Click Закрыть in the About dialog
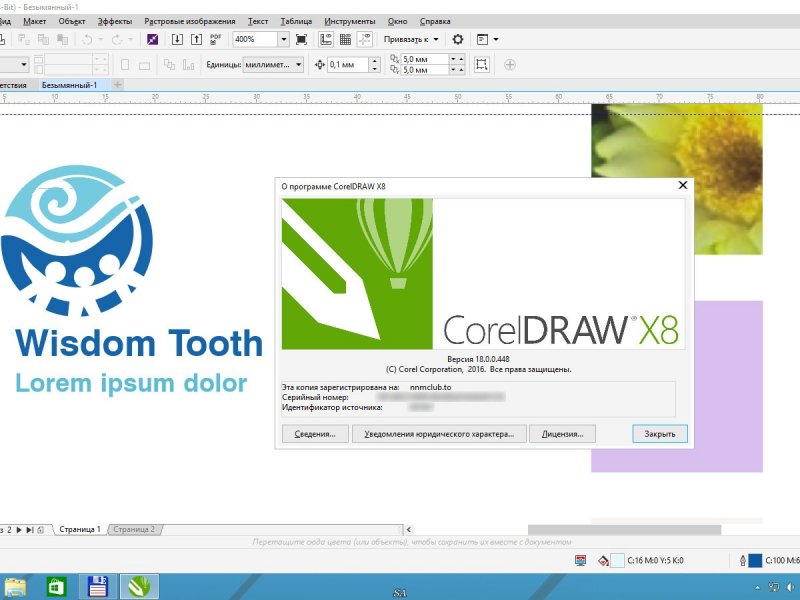 (x=660, y=434)
